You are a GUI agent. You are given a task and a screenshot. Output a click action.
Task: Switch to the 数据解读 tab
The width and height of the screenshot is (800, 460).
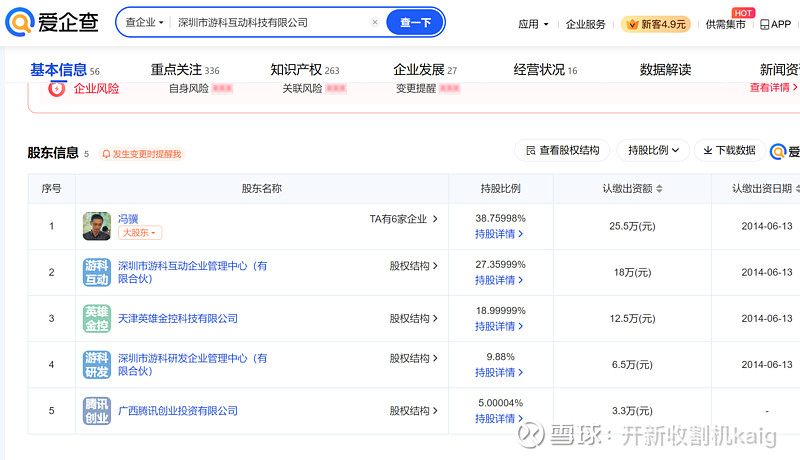pyautogui.click(x=665, y=70)
